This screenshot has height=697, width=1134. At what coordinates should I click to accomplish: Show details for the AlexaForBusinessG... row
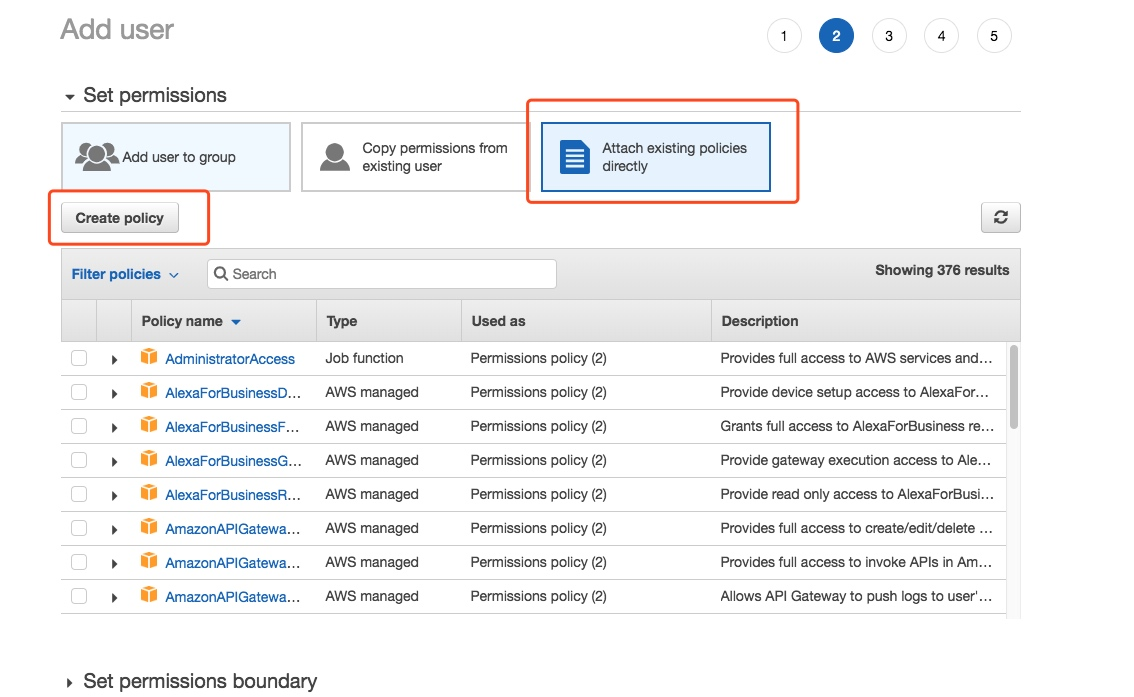coord(114,461)
